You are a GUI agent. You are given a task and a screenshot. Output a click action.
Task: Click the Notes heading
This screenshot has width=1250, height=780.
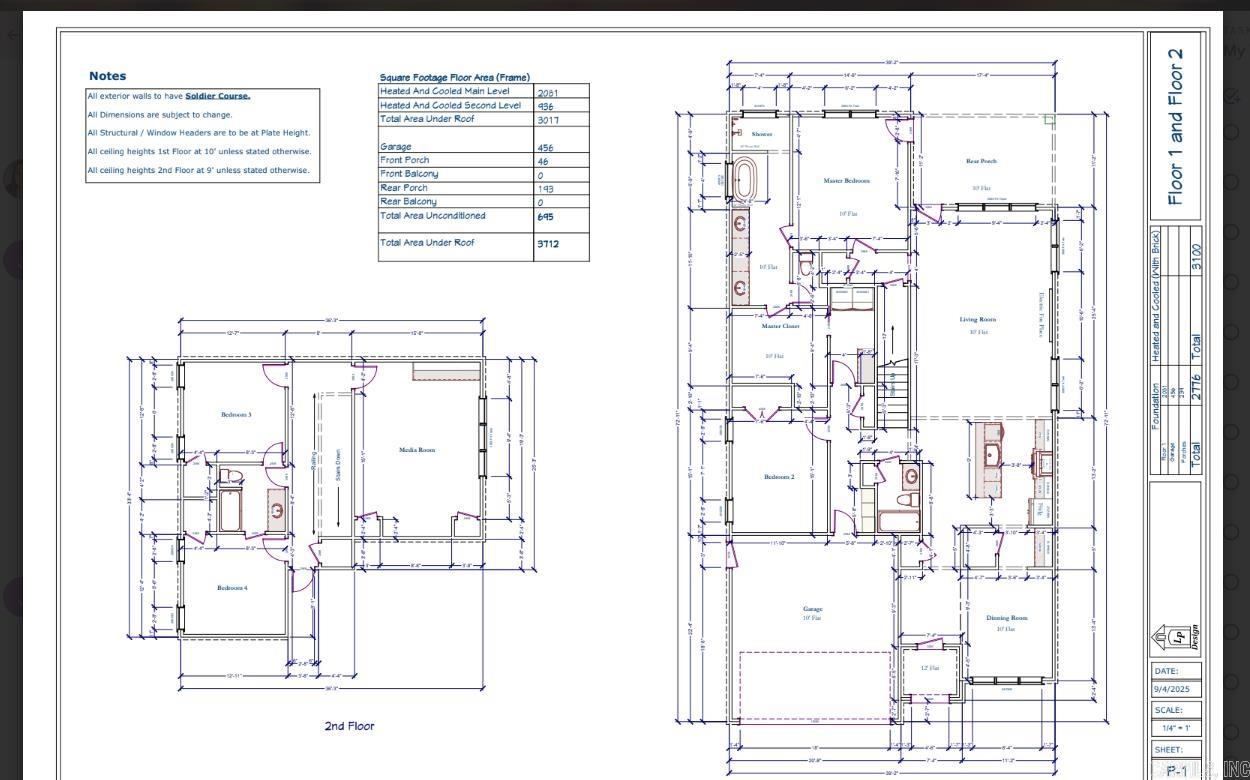[x=107, y=76]
